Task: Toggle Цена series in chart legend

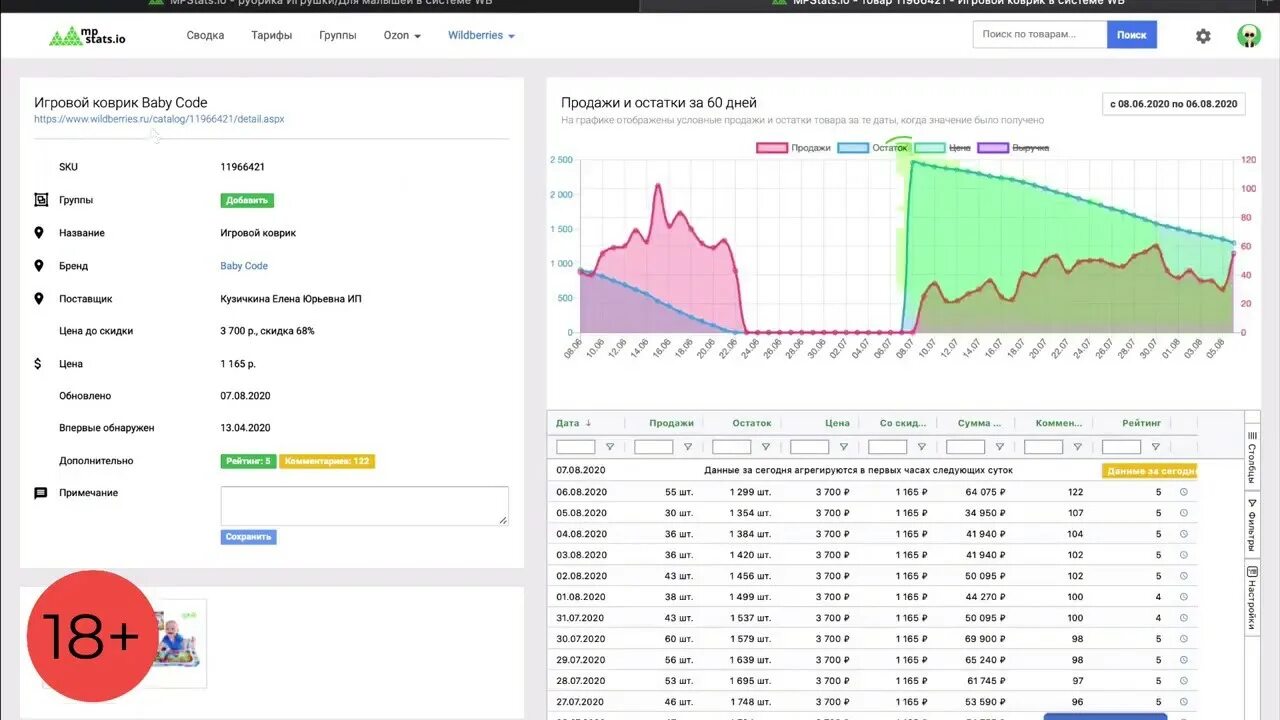Action: coord(943,148)
